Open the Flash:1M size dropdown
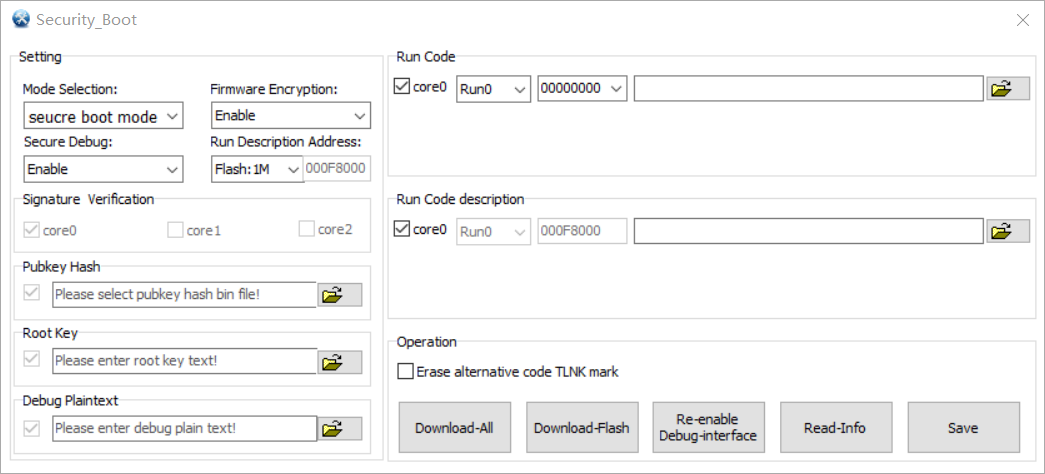The height and width of the screenshot is (474, 1045). coord(257,169)
